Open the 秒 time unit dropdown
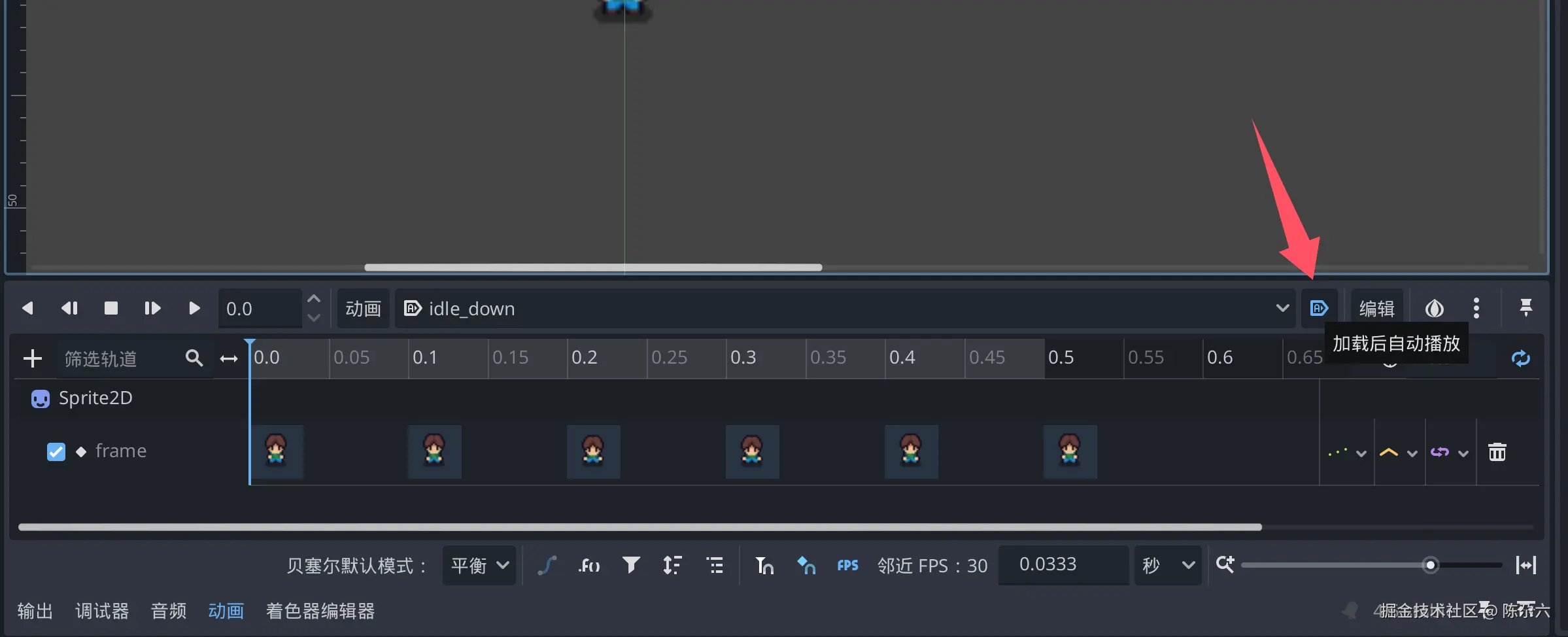The height and width of the screenshot is (637, 1568). tap(1168, 565)
